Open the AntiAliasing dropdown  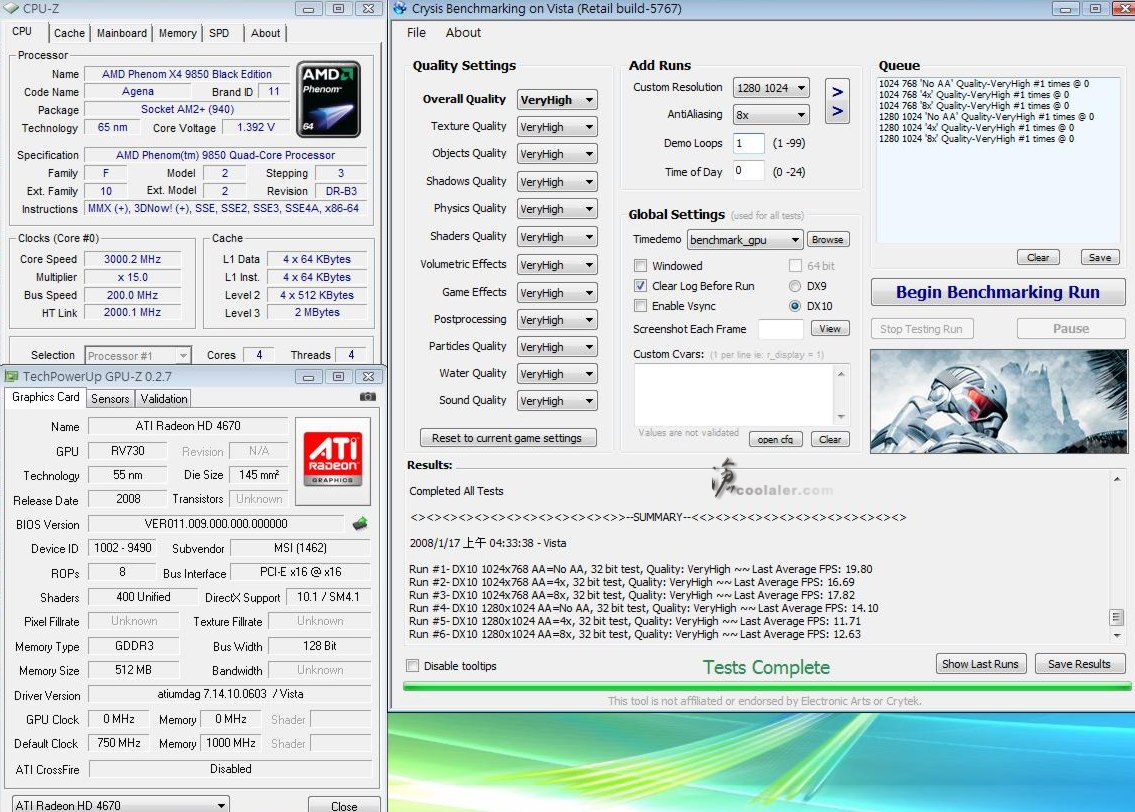coord(771,114)
